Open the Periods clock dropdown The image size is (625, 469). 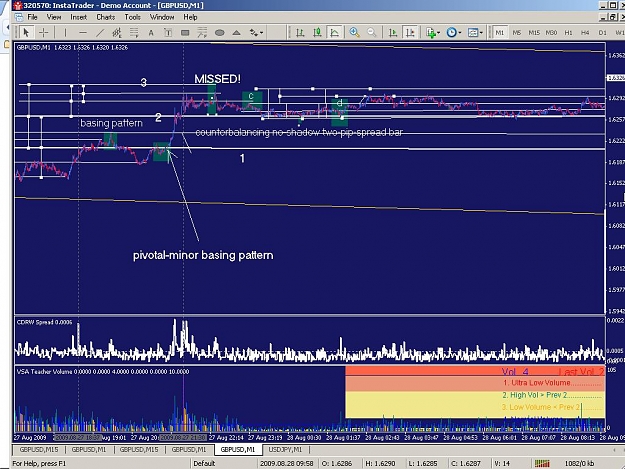(x=454, y=33)
